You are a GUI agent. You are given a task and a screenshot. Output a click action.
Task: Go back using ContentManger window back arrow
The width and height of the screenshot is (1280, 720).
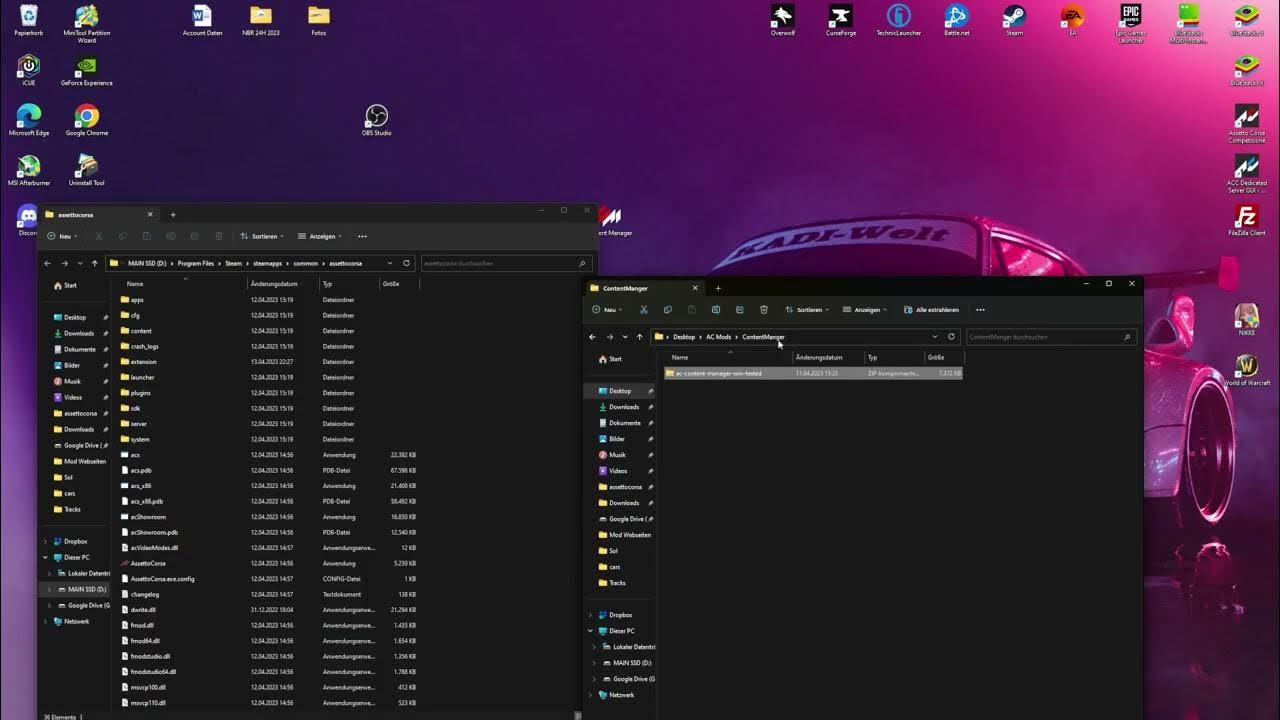pyautogui.click(x=592, y=337)
